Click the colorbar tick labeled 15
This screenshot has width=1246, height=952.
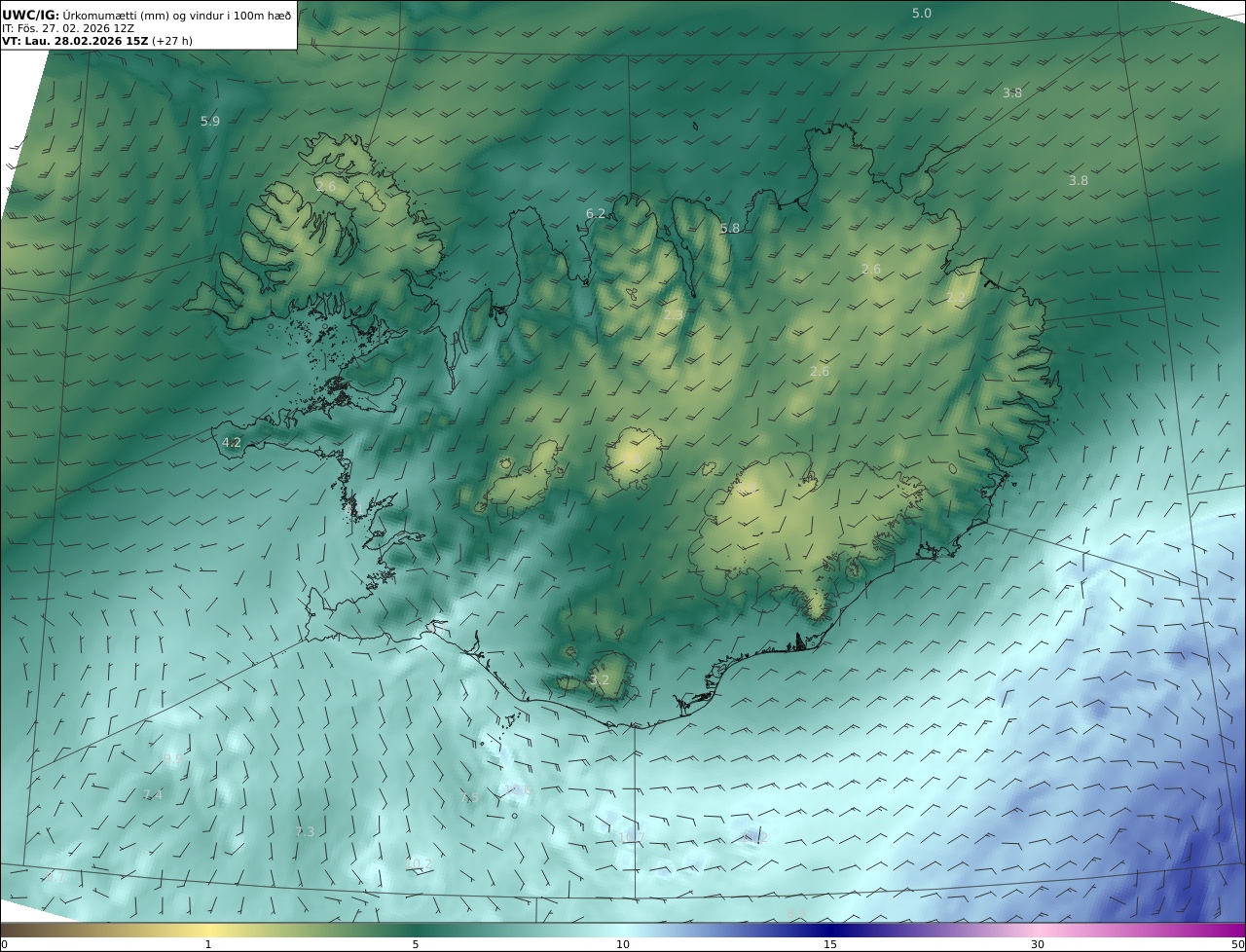(830, 944)
